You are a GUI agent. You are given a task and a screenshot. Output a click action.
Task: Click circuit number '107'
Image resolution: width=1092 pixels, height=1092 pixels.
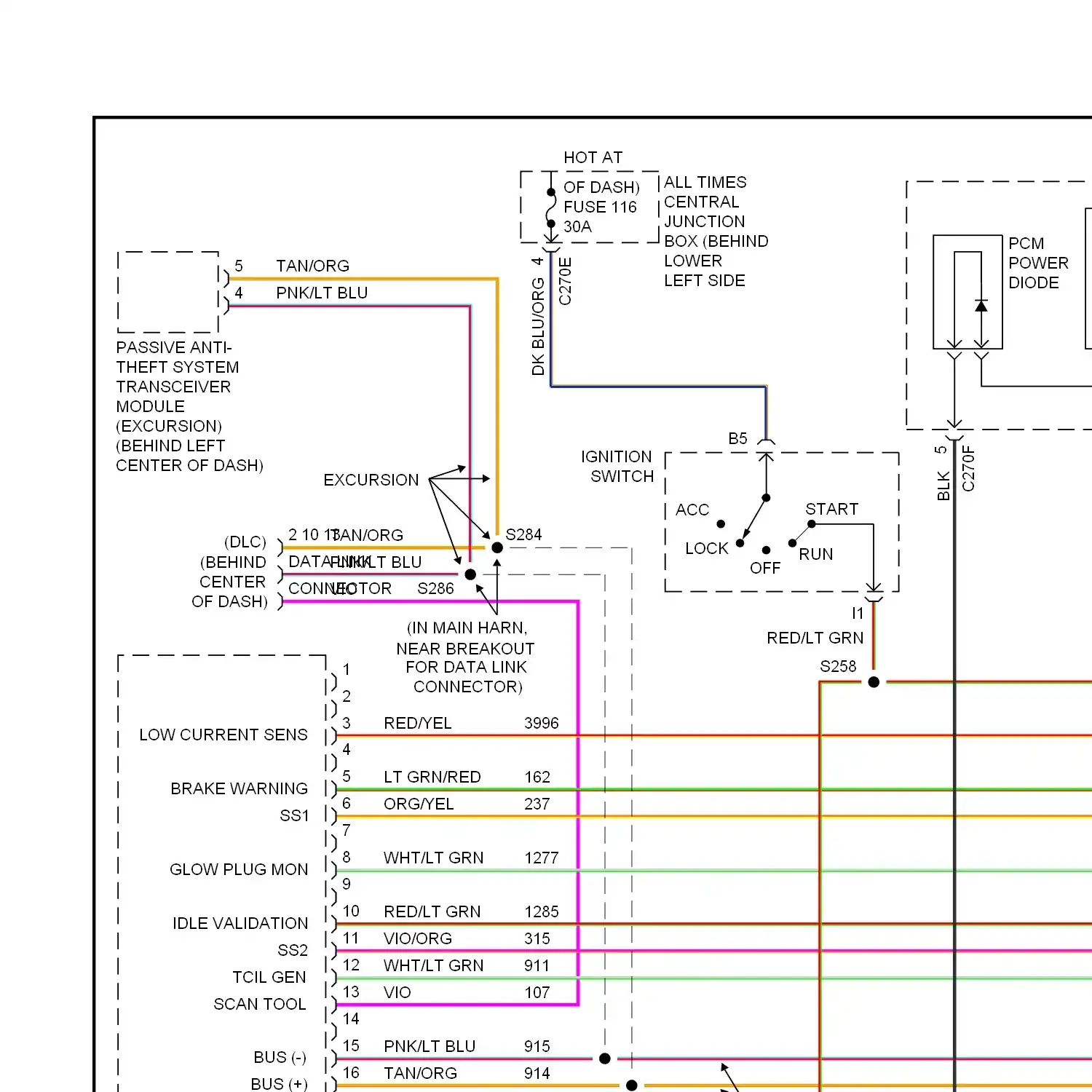coord(537,992)
